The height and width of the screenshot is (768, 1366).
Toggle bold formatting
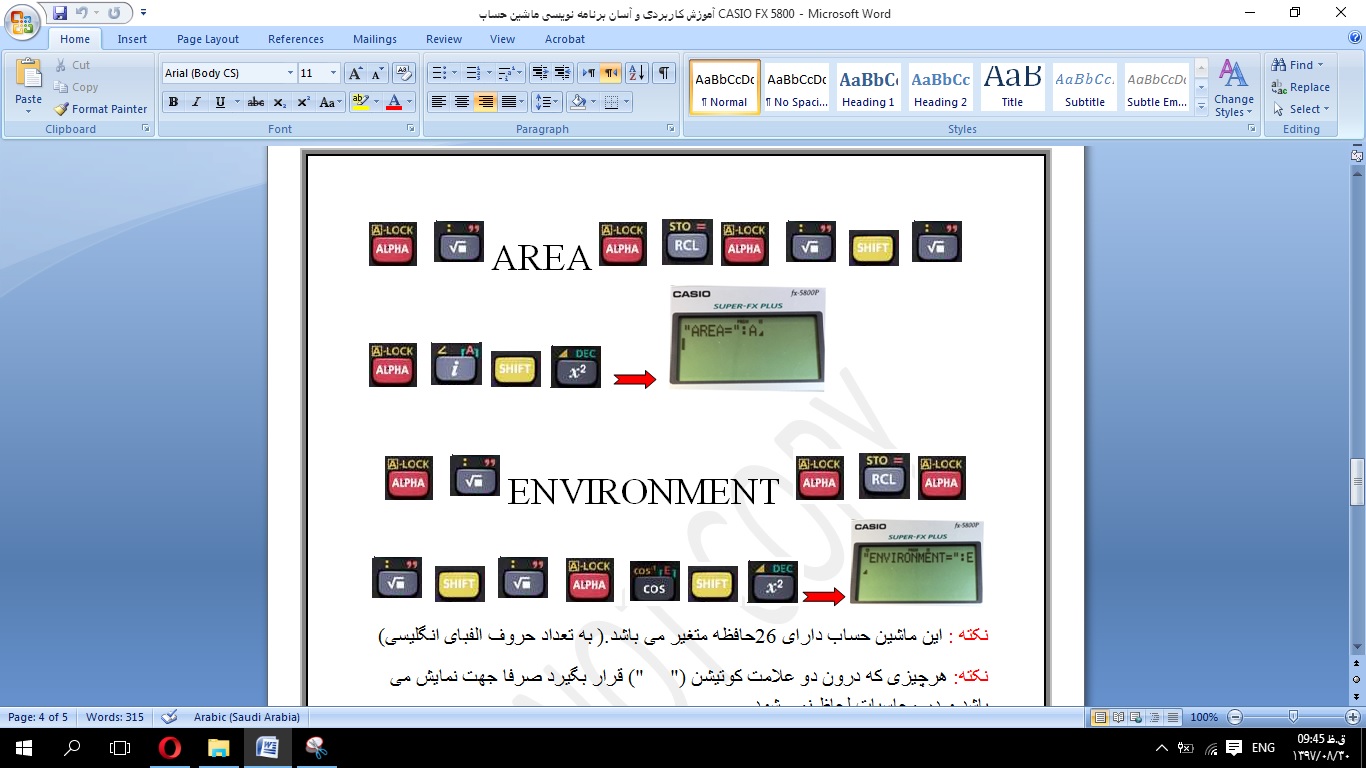[x=173, y=102]
